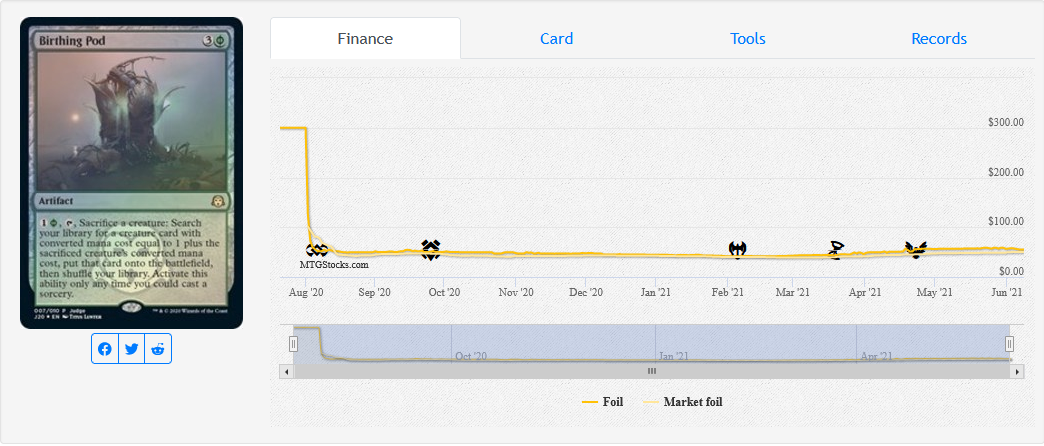
Task: Toggle the Foil series in legend
Action: 603,402
